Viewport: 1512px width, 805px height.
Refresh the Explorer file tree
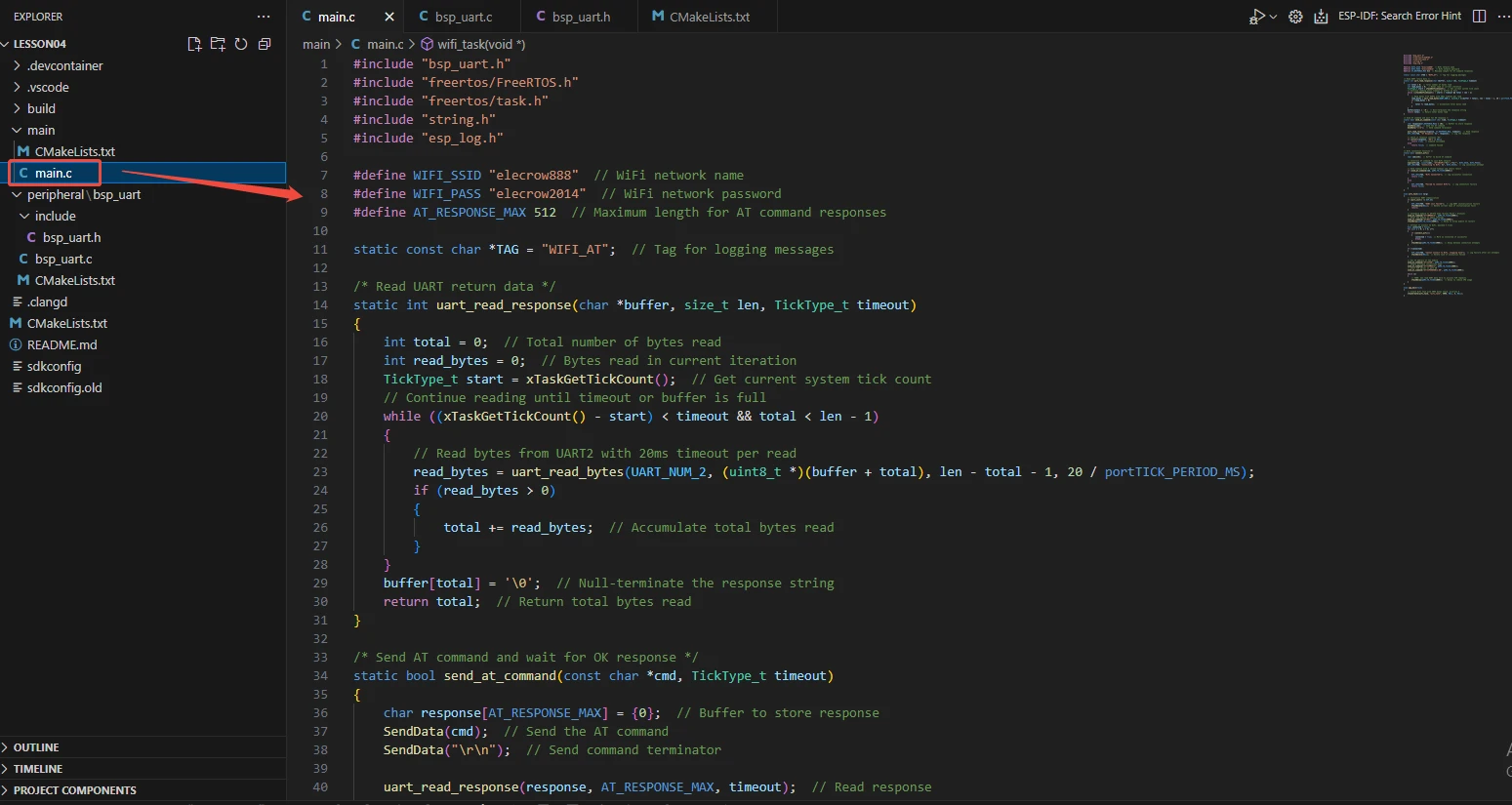241,44
